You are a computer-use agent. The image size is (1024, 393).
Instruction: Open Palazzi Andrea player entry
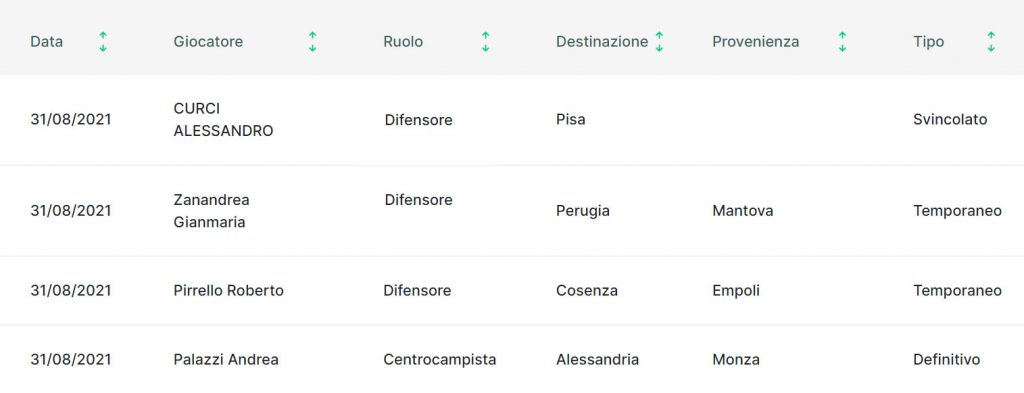click(226, 360)
